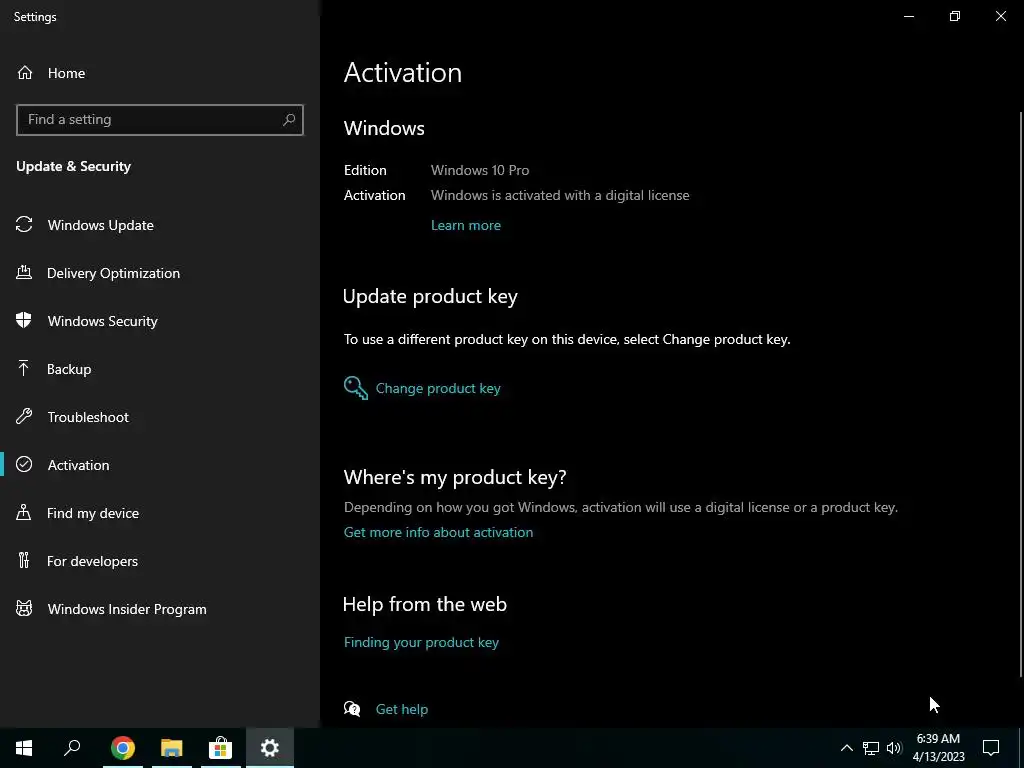Open Find my device settings
The width and height of the screenshot is (1024, 768).
click(93, 513)
